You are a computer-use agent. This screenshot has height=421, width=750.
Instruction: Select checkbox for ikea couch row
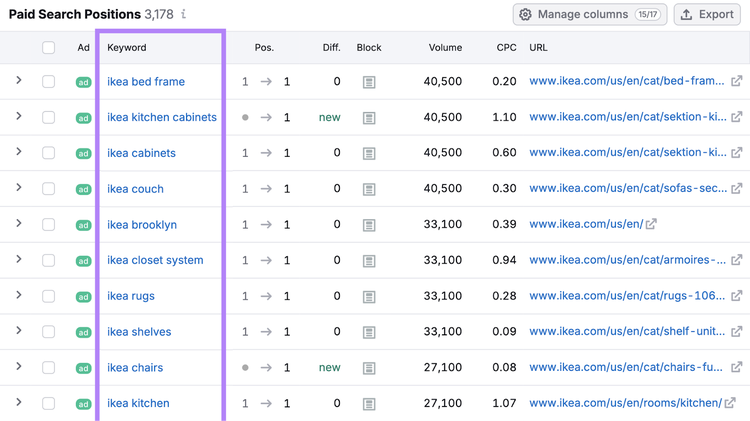48,189
